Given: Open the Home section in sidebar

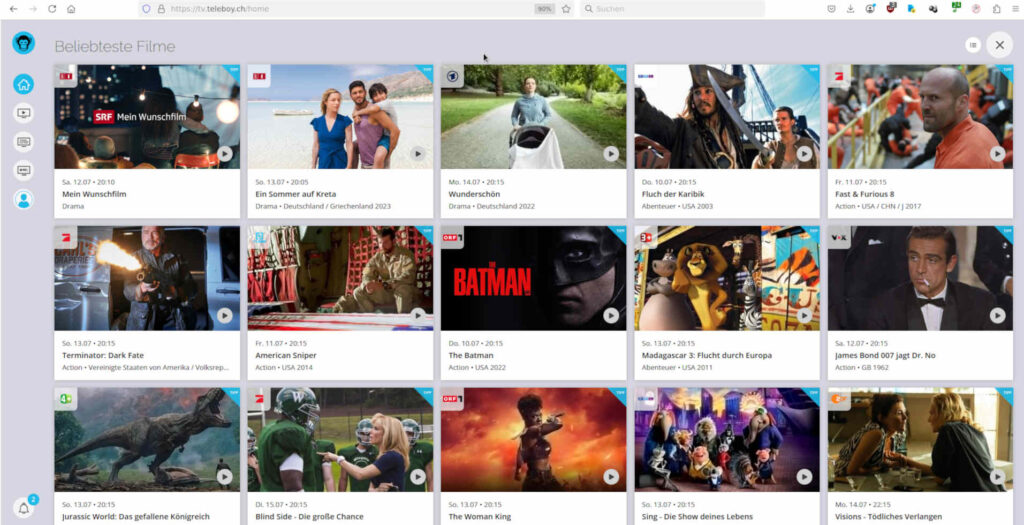Looking at the screenshot, I should [24, 84].
